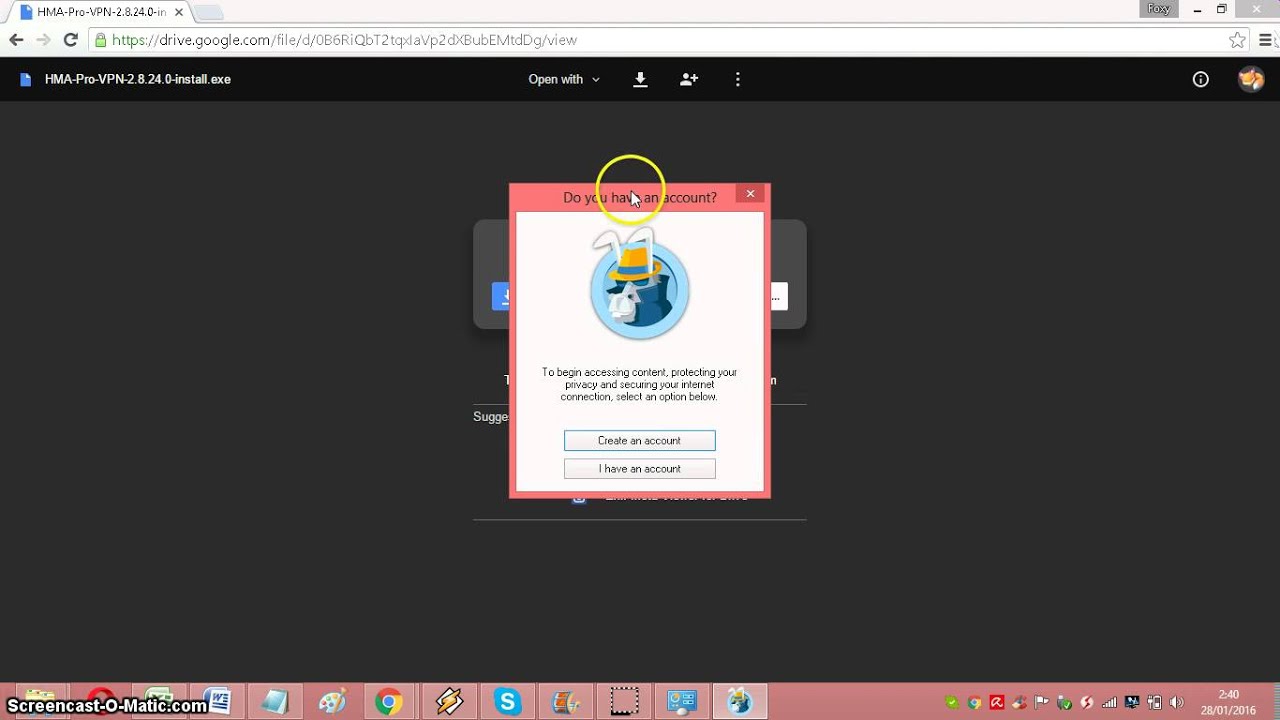
Task: Click the To begin accessing content description text
Action: (640, 384)
